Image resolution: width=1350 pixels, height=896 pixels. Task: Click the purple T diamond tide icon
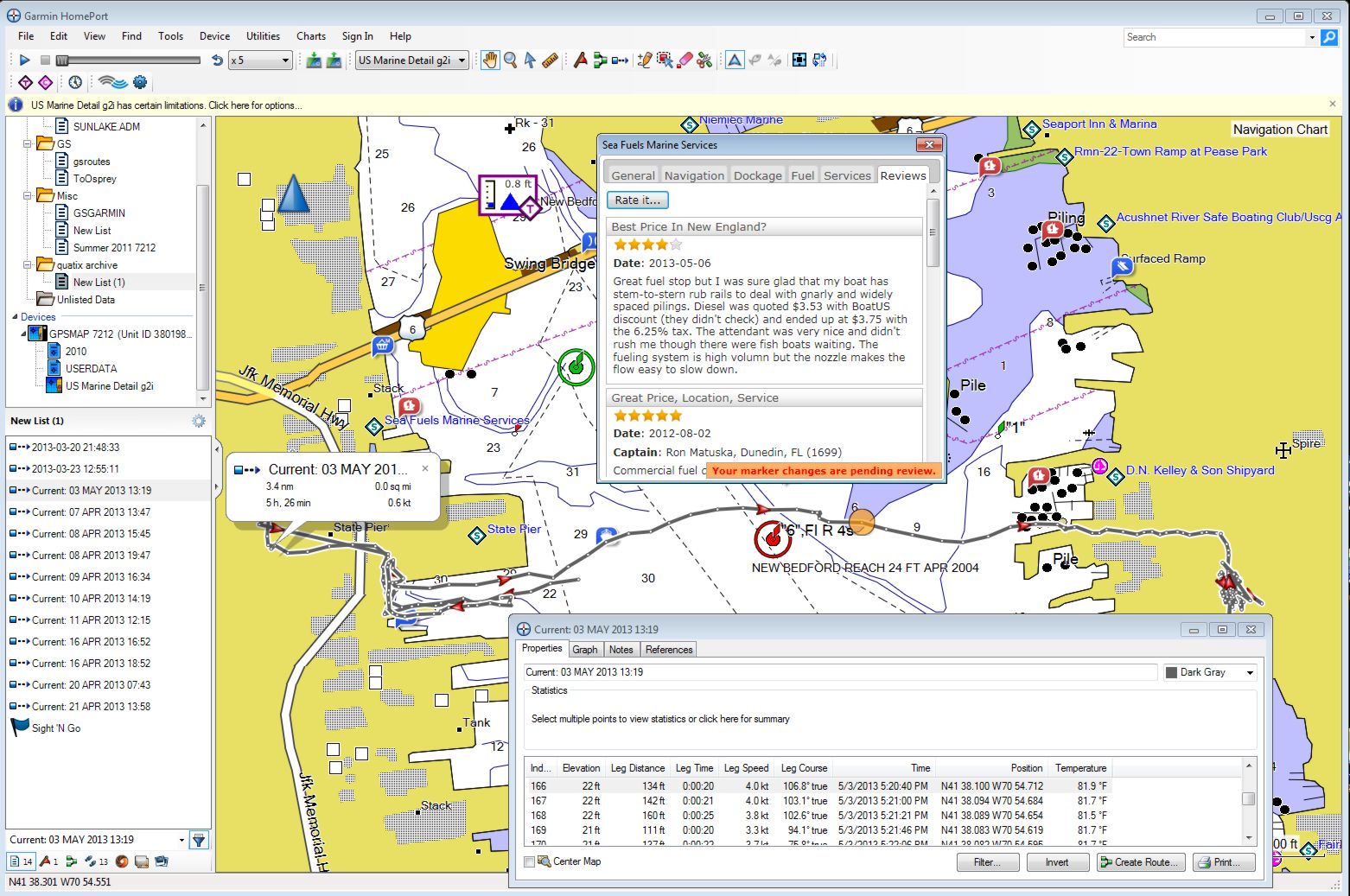(25, 82)
